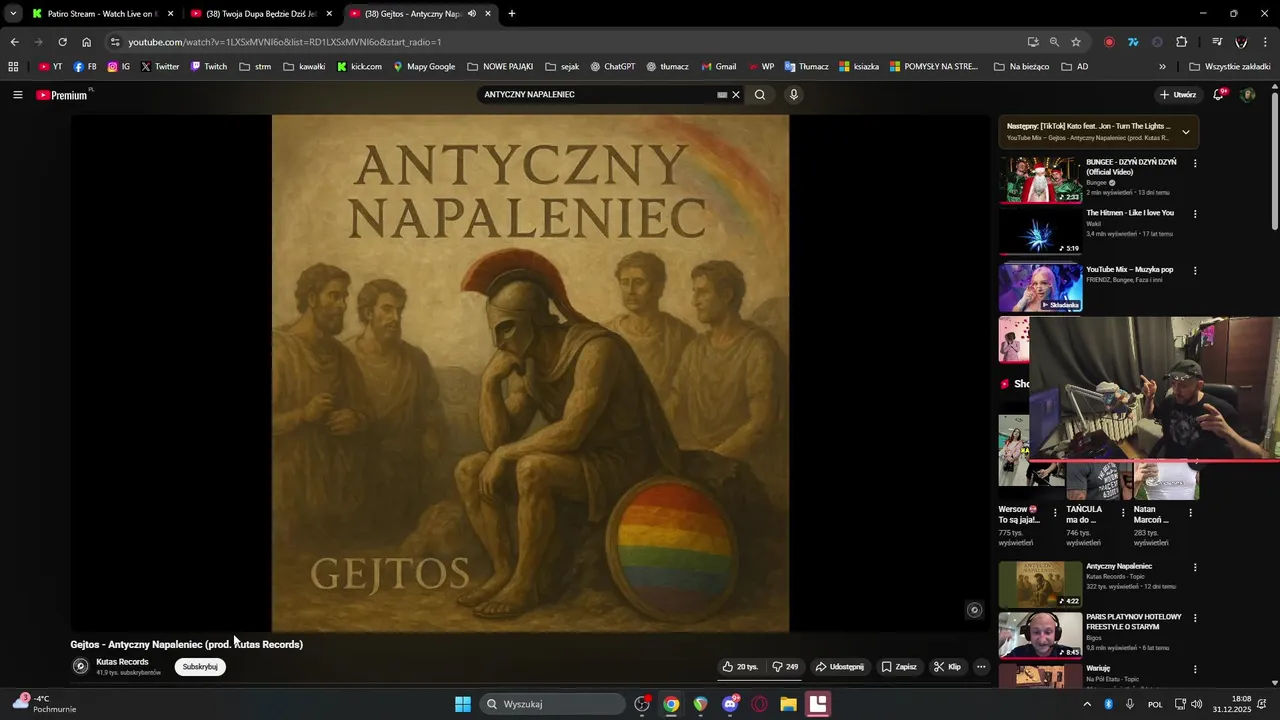
Task: Expand the Następny playlist panel chevron
Action: coord(1186,132)
